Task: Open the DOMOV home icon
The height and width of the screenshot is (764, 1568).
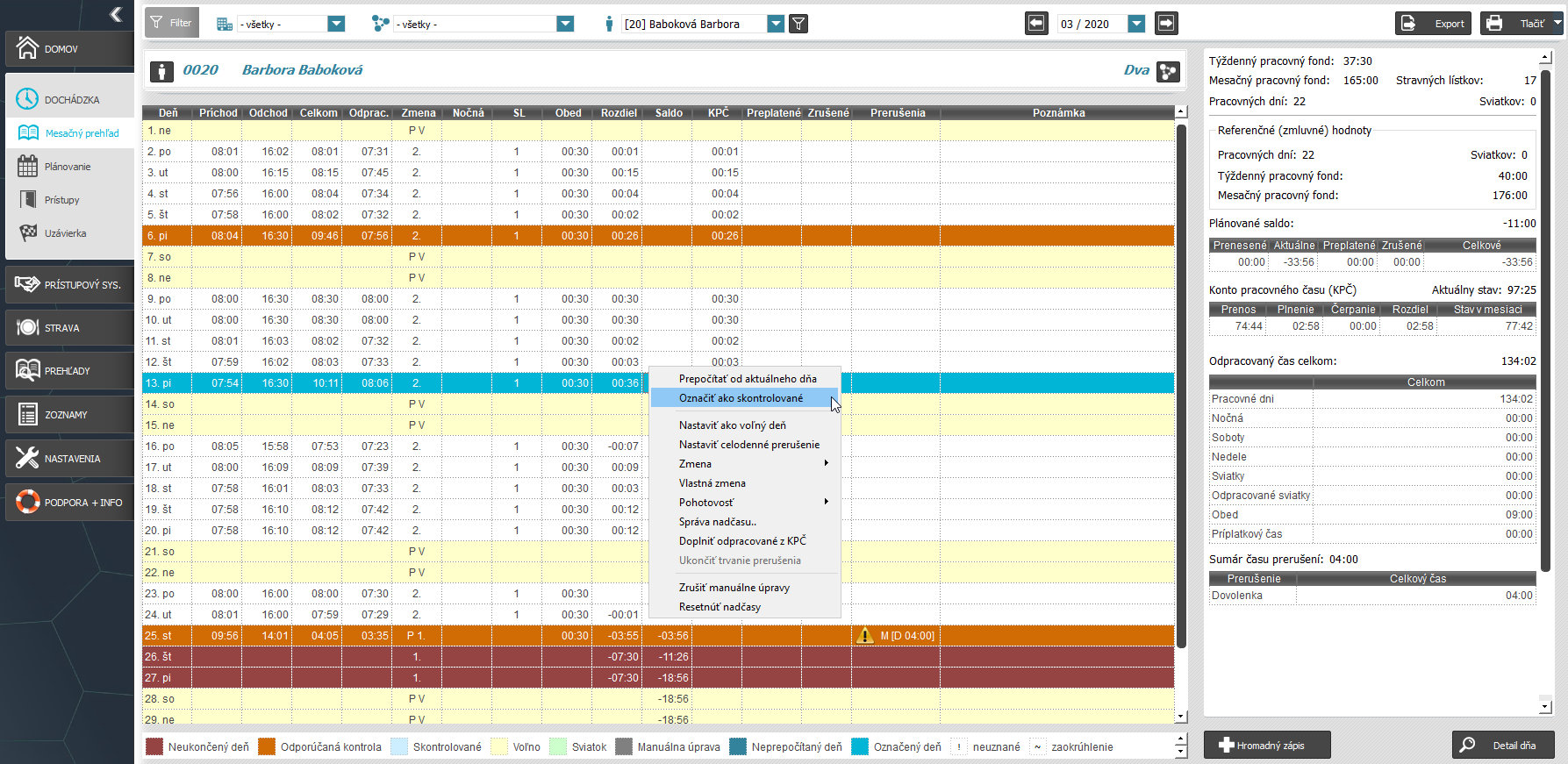Action: point(27,48)
